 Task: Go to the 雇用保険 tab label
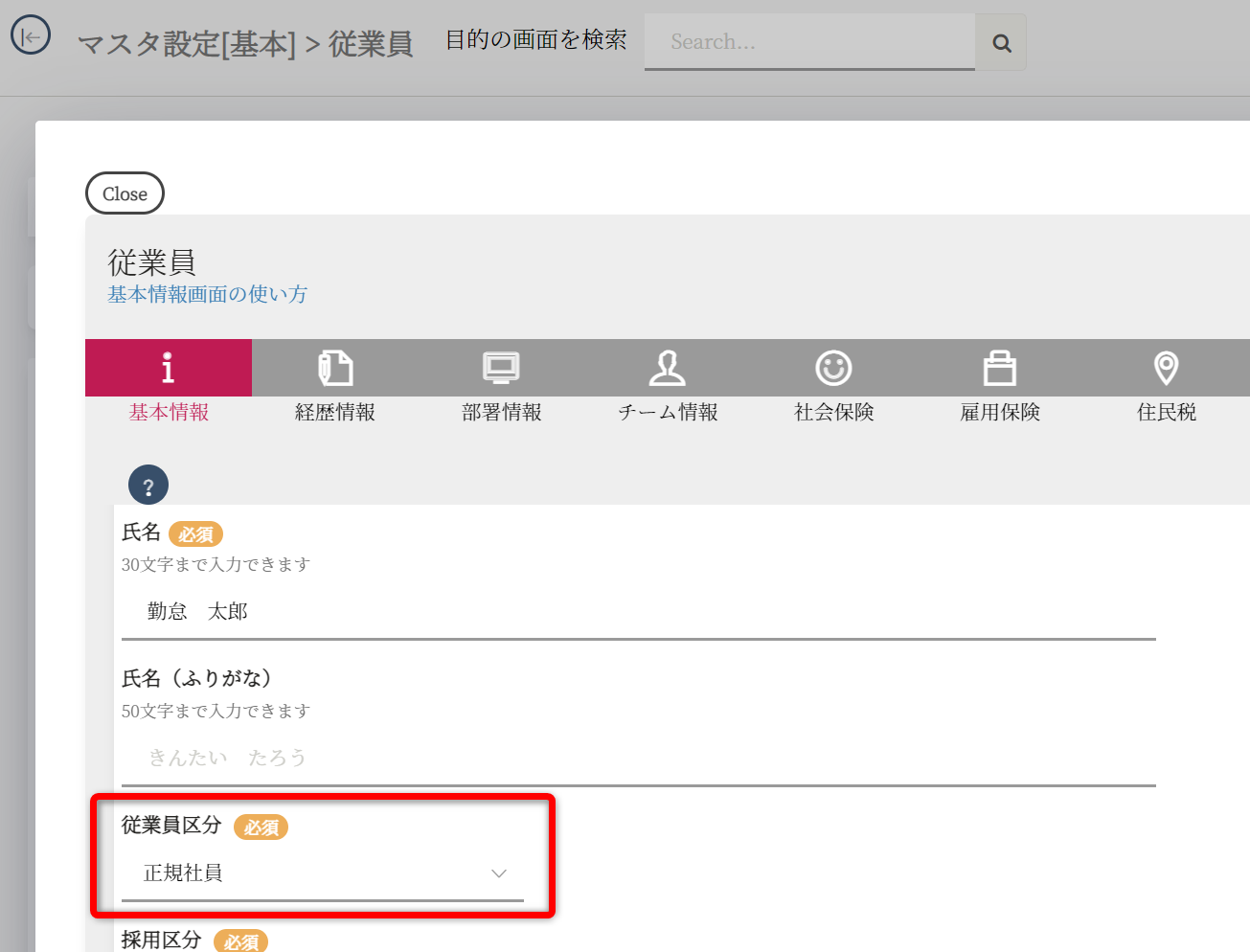[x=1000, y=413]
